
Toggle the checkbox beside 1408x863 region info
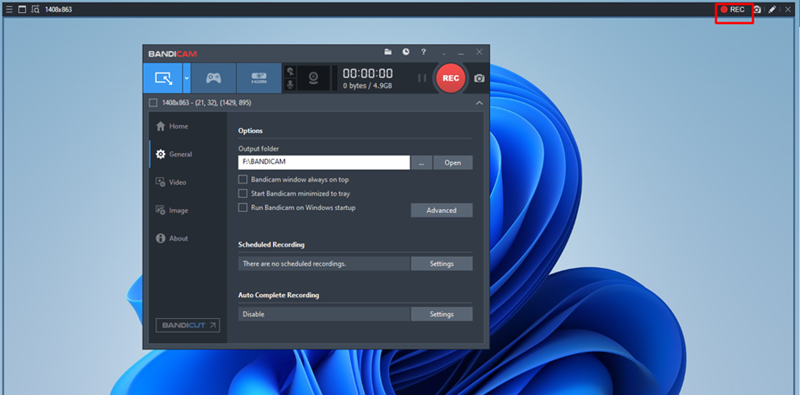tap(153, 103)
